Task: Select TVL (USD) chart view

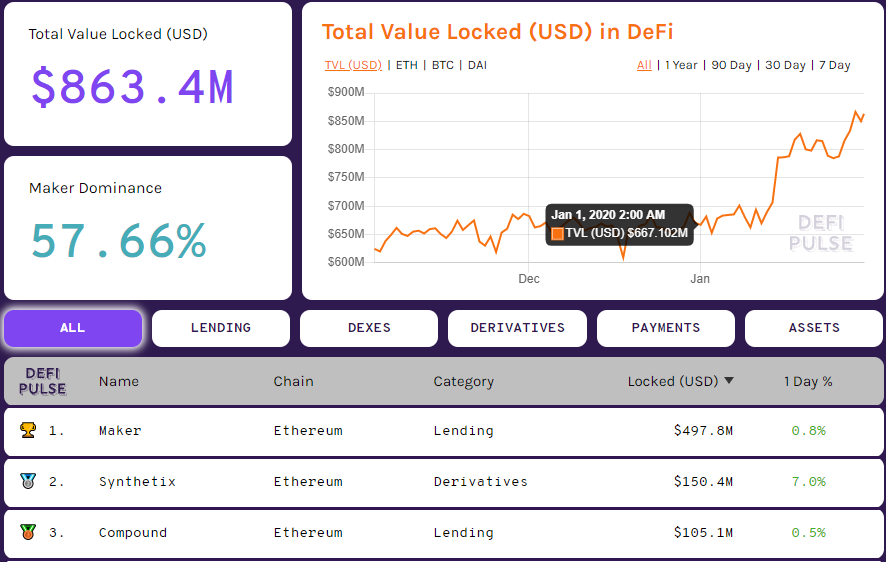Action: pos(353,65)
